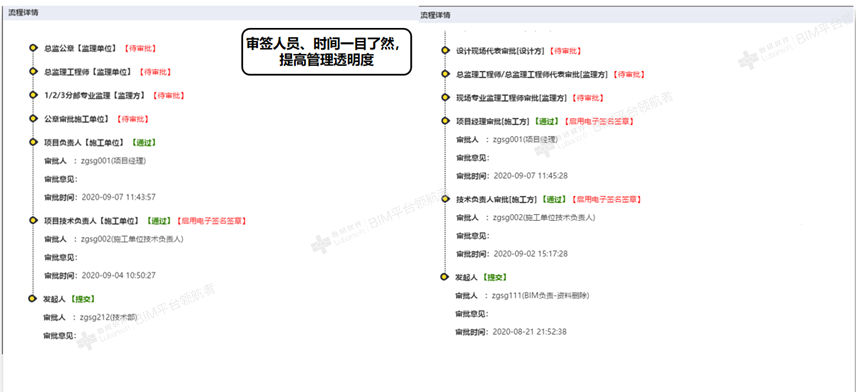Select the 公章审批施工单位 step title
This screenshot has width=856, height=392.
coord(76,118)
